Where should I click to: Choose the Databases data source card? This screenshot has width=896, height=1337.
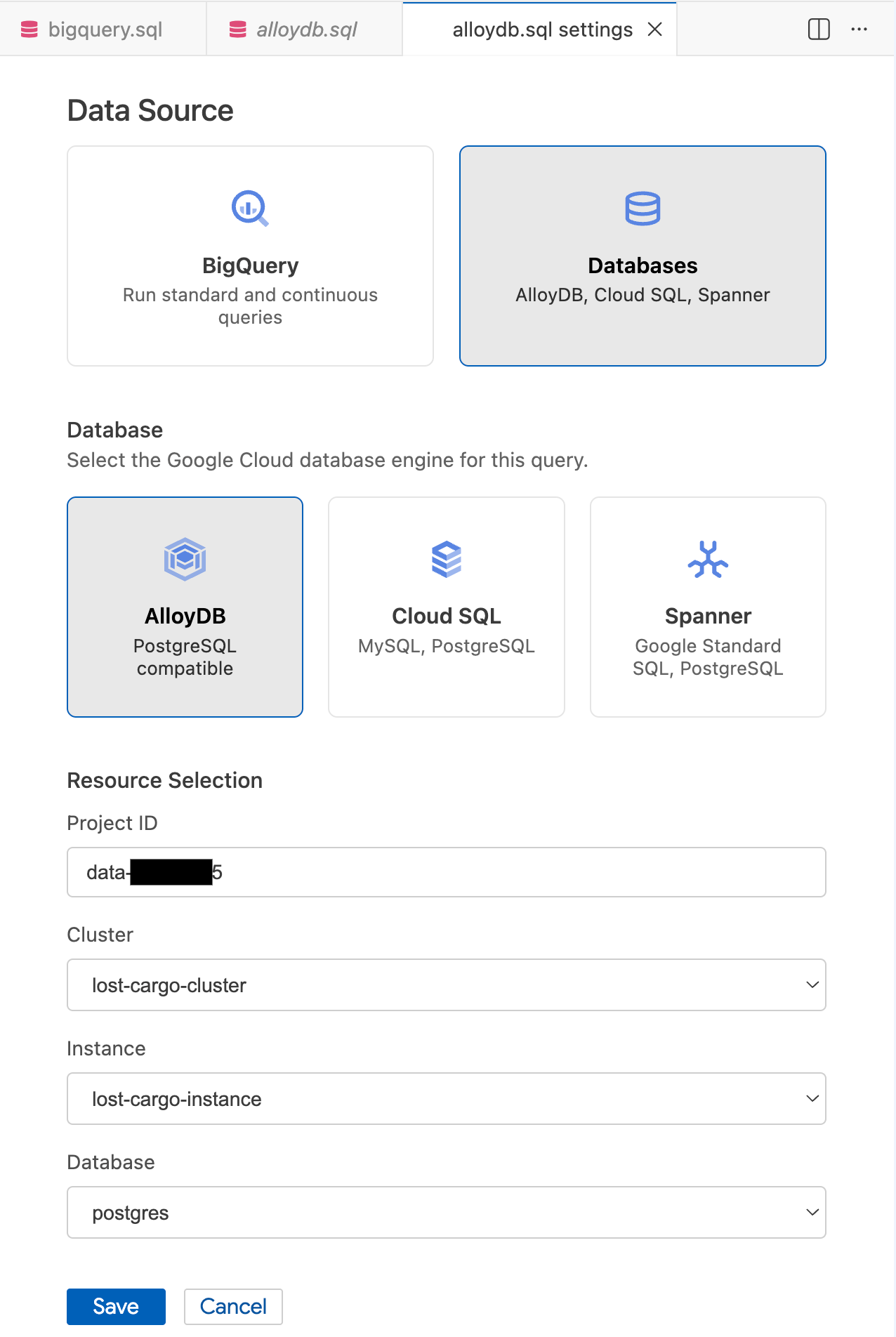643,256
